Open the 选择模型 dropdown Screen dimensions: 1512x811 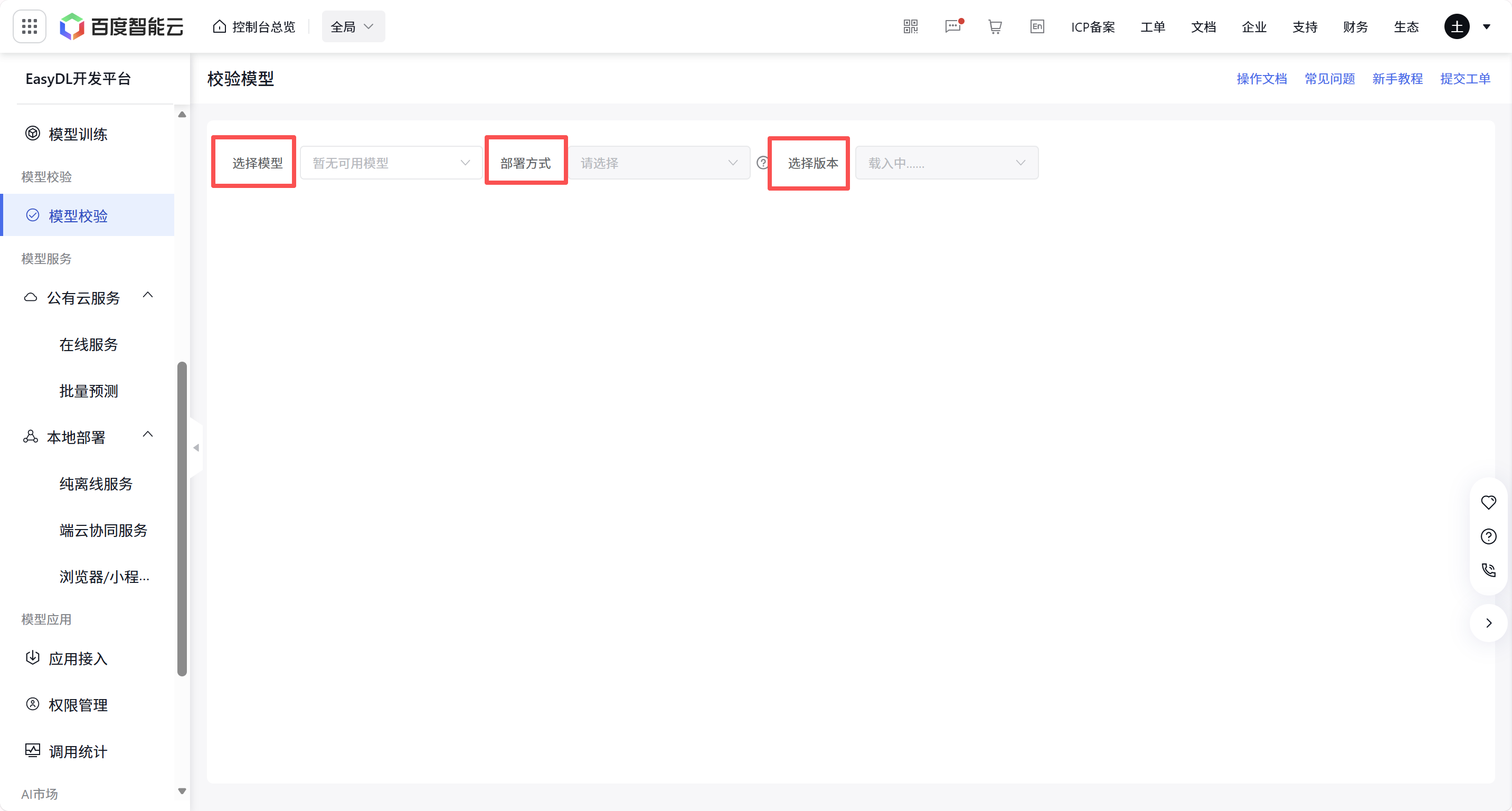click(x=391, y=163)
